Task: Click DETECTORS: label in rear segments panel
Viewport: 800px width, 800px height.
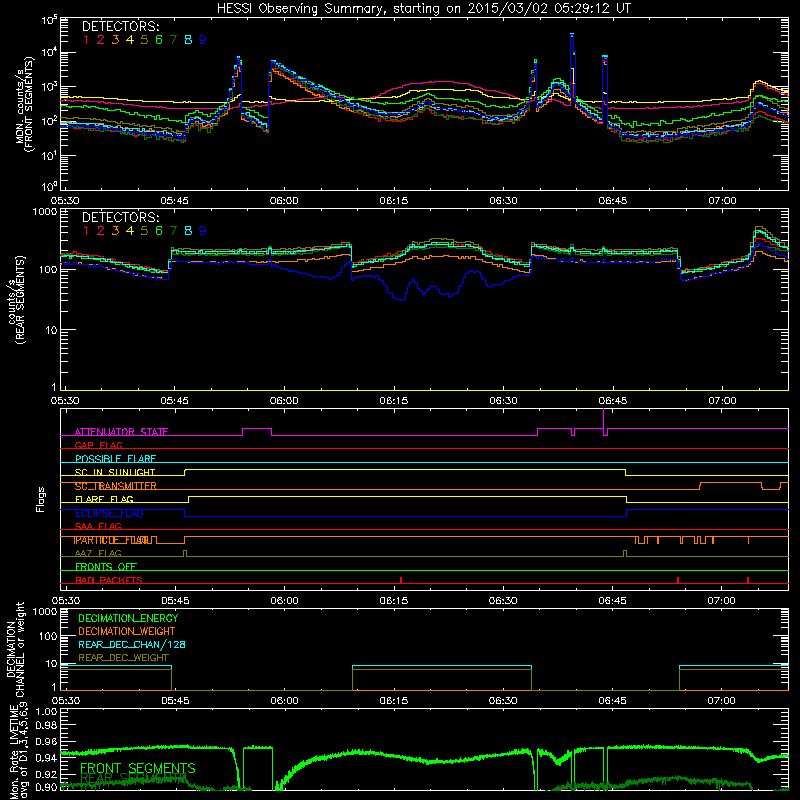Action: [120, 217]
